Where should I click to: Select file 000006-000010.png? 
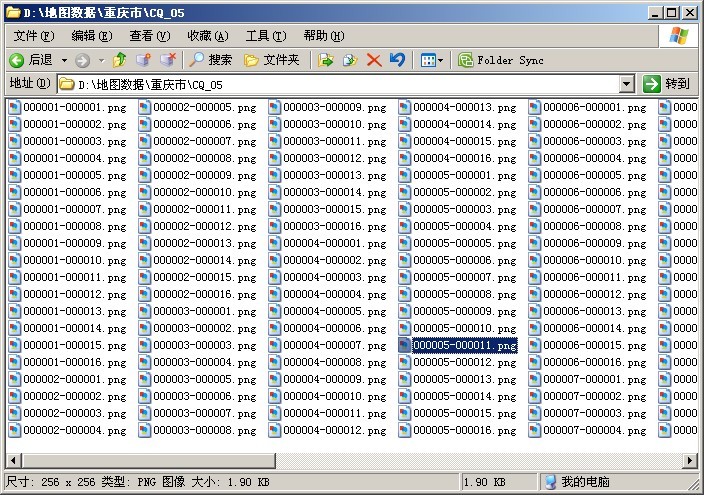pos(588,261)
